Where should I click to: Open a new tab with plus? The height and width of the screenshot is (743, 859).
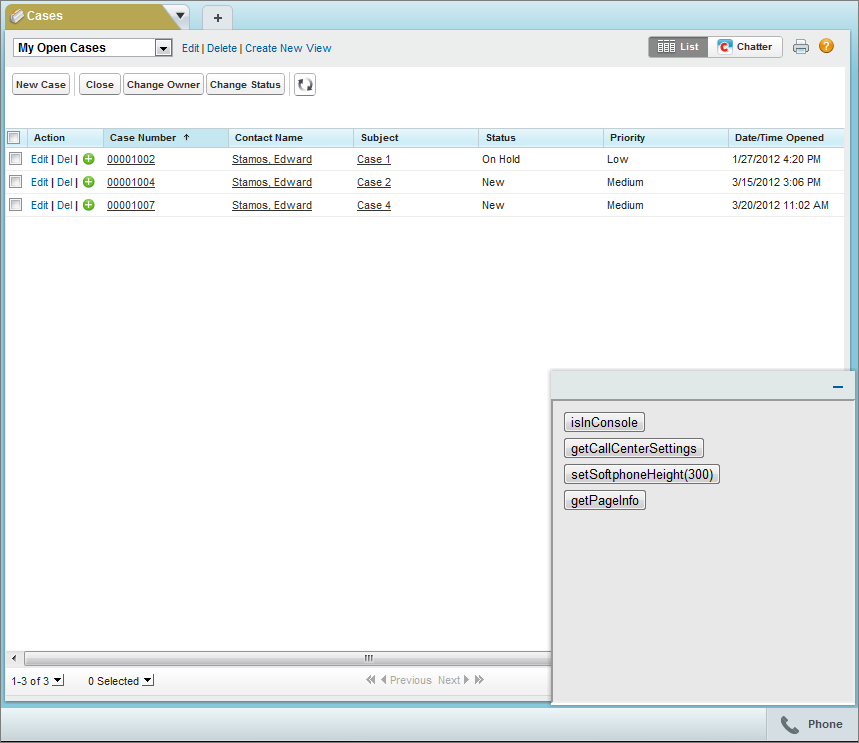tap(217, 18)
